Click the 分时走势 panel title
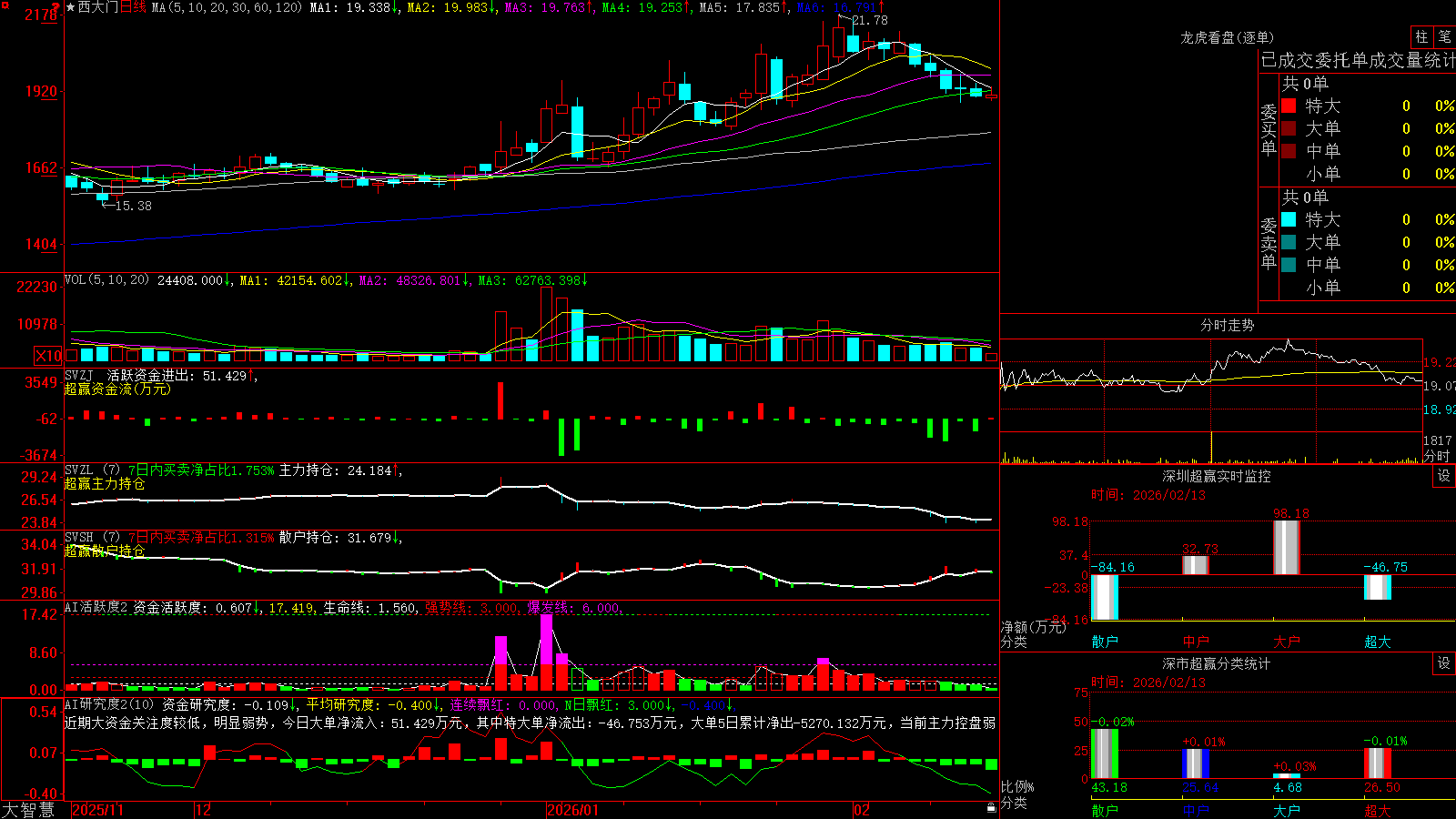The image size is (1456, 819). 1227,325
